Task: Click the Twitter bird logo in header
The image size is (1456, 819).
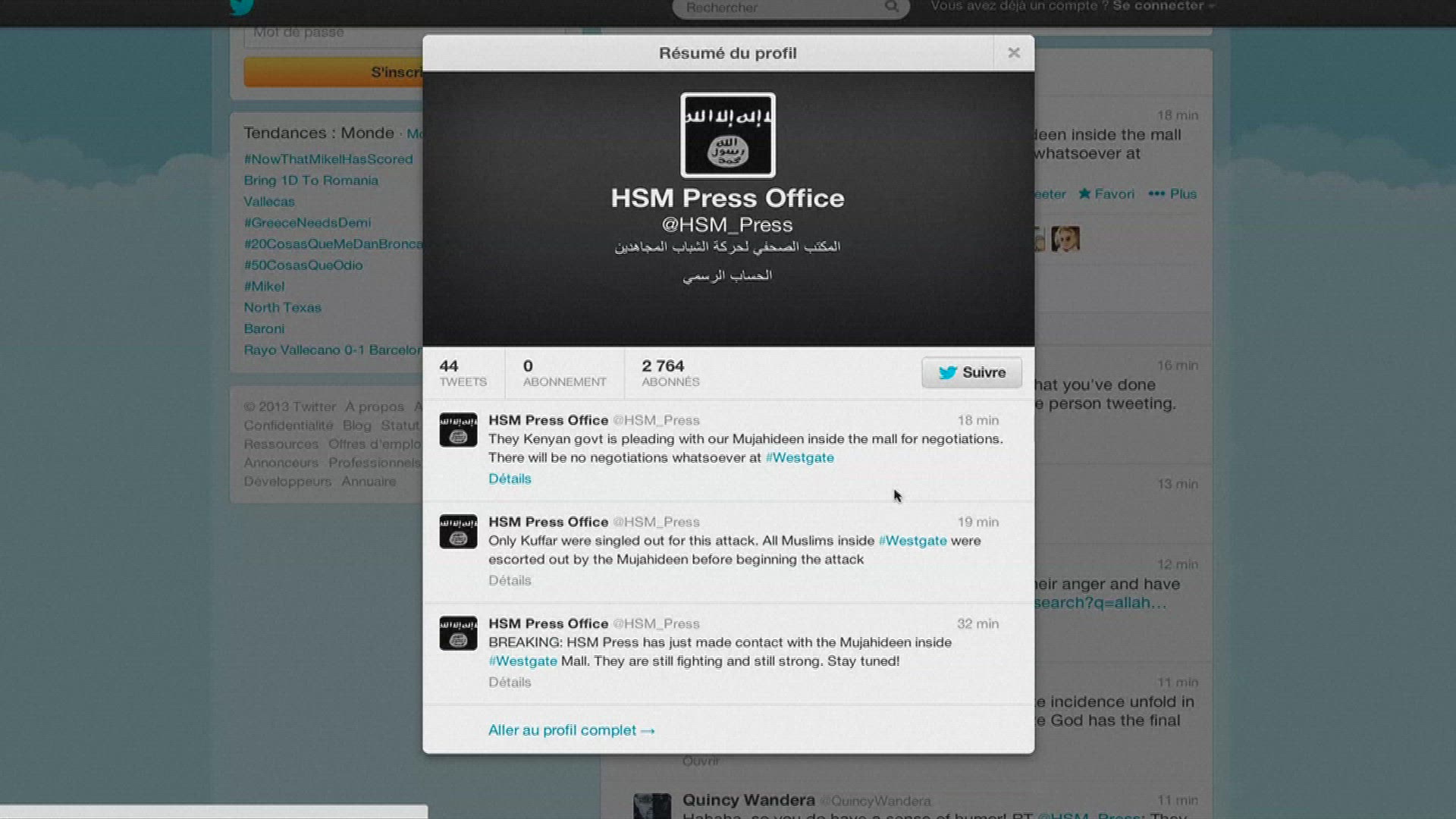Action: [x=242, y=7]
